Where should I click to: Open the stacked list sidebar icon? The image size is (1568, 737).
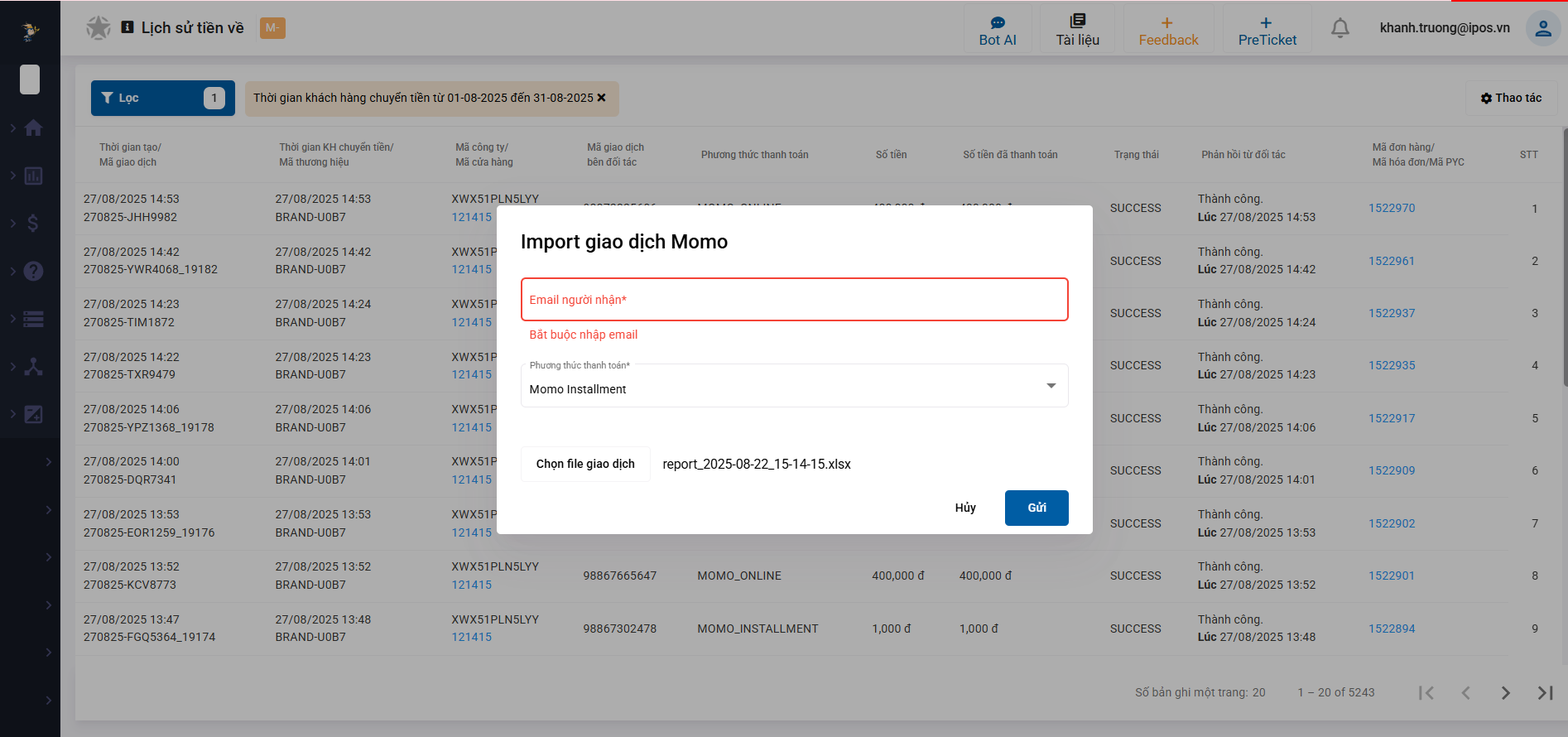click(x=33, y=319)
